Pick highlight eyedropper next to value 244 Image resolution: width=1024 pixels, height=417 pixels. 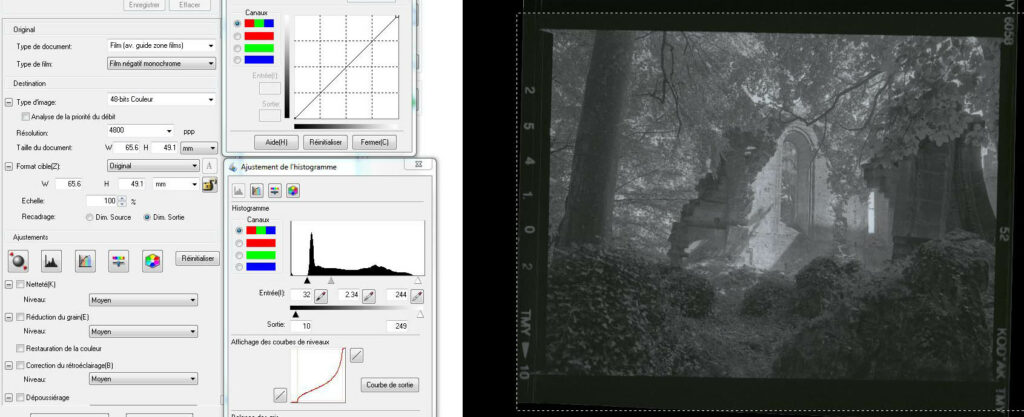[x=417, y=296]
